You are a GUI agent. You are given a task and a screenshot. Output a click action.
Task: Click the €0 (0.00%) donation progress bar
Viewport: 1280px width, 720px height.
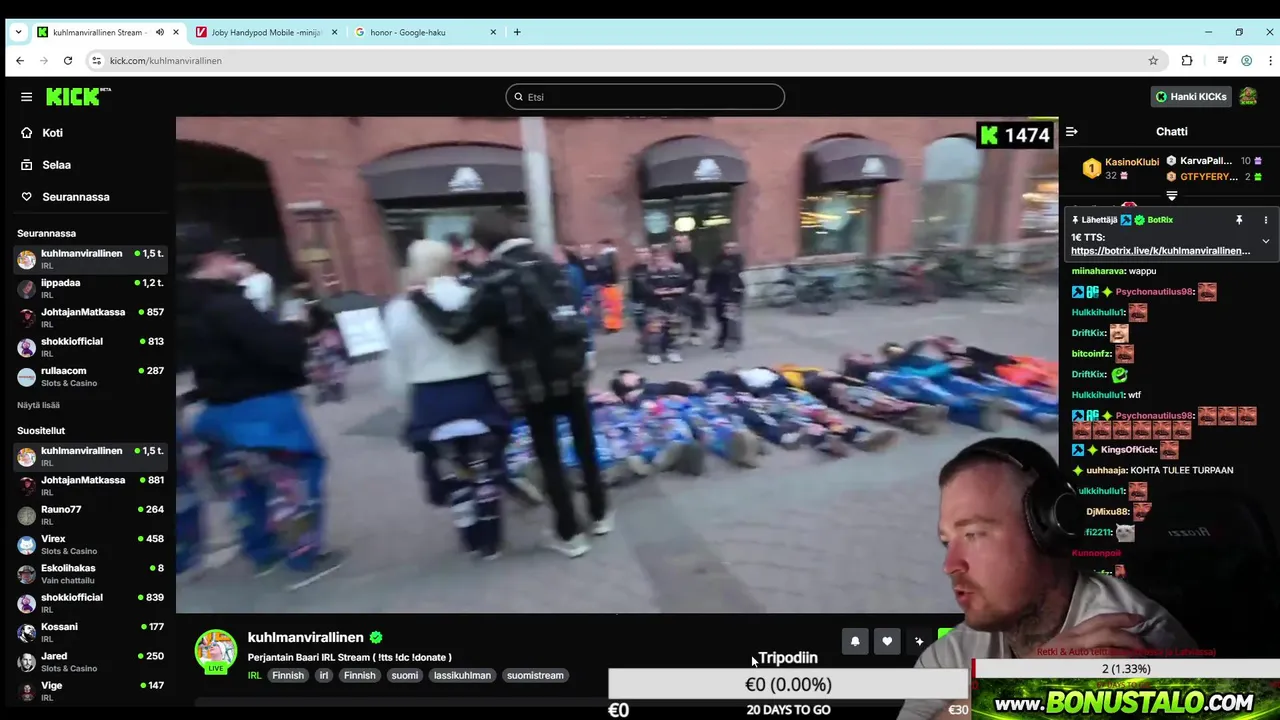coord(788,684)
